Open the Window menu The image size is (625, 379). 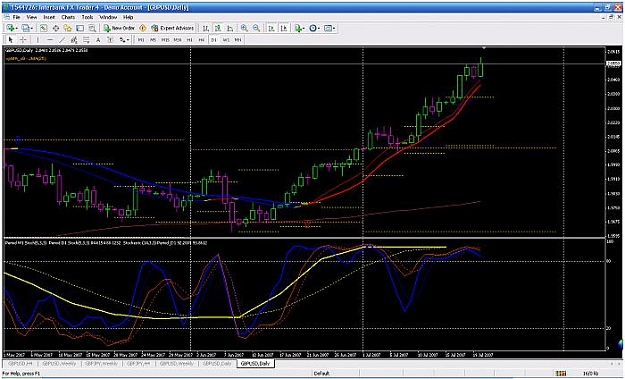[108, 17]
